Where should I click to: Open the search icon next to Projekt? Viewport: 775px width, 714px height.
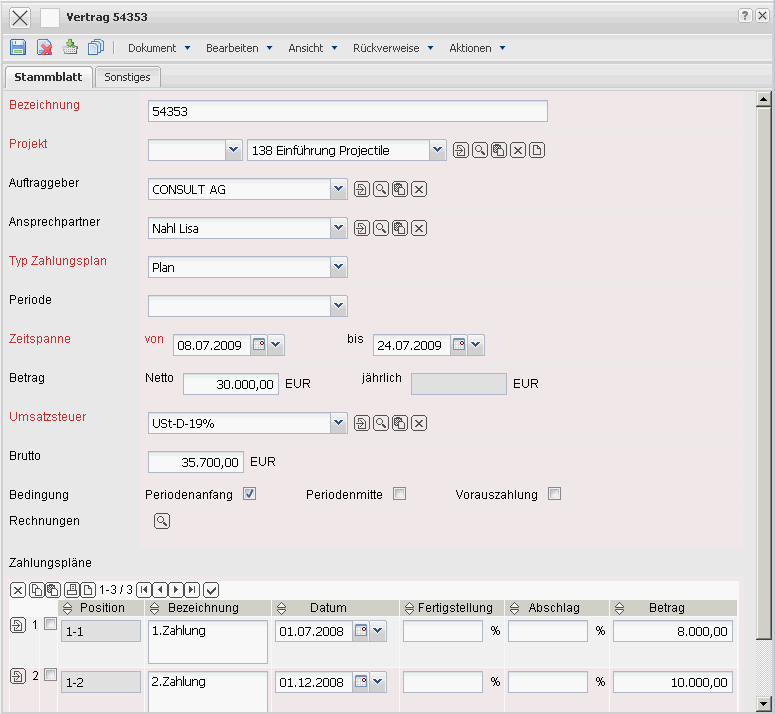pos(480,151)
